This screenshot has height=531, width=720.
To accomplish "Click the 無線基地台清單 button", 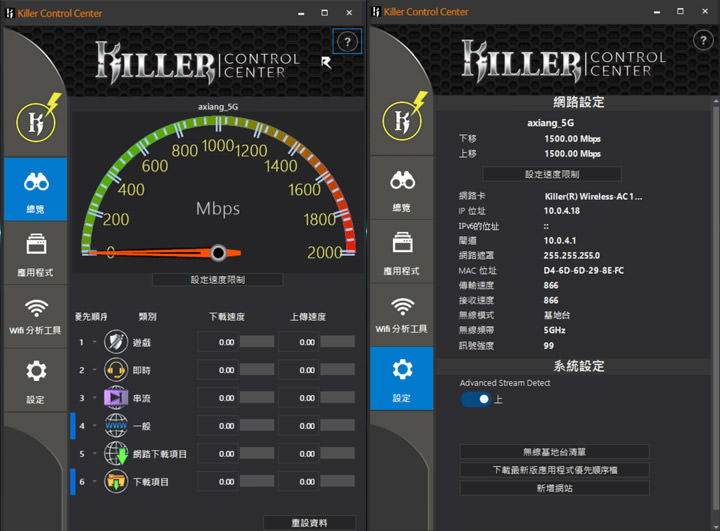I will 554,452.
